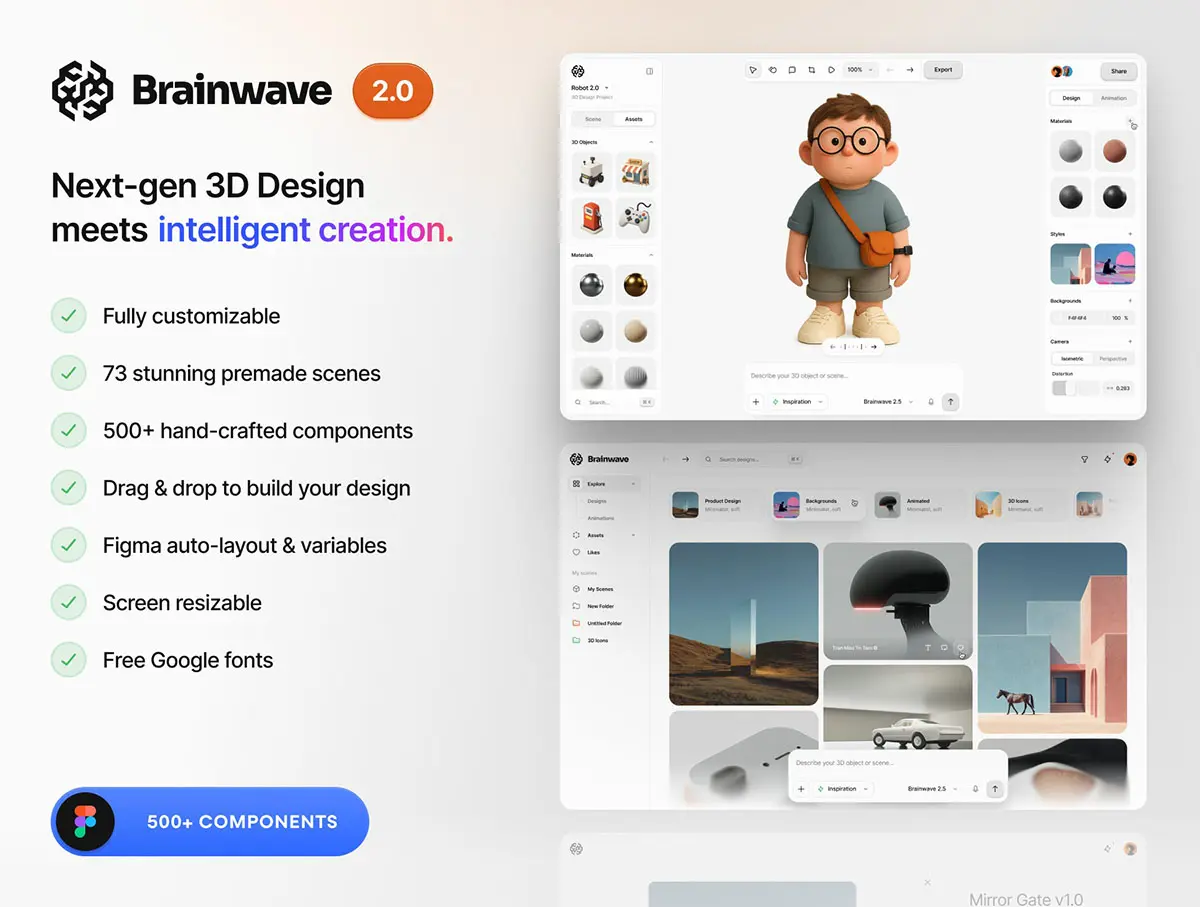
Task: Select the comment tool in editor toolbar
Action: point(792,70)
